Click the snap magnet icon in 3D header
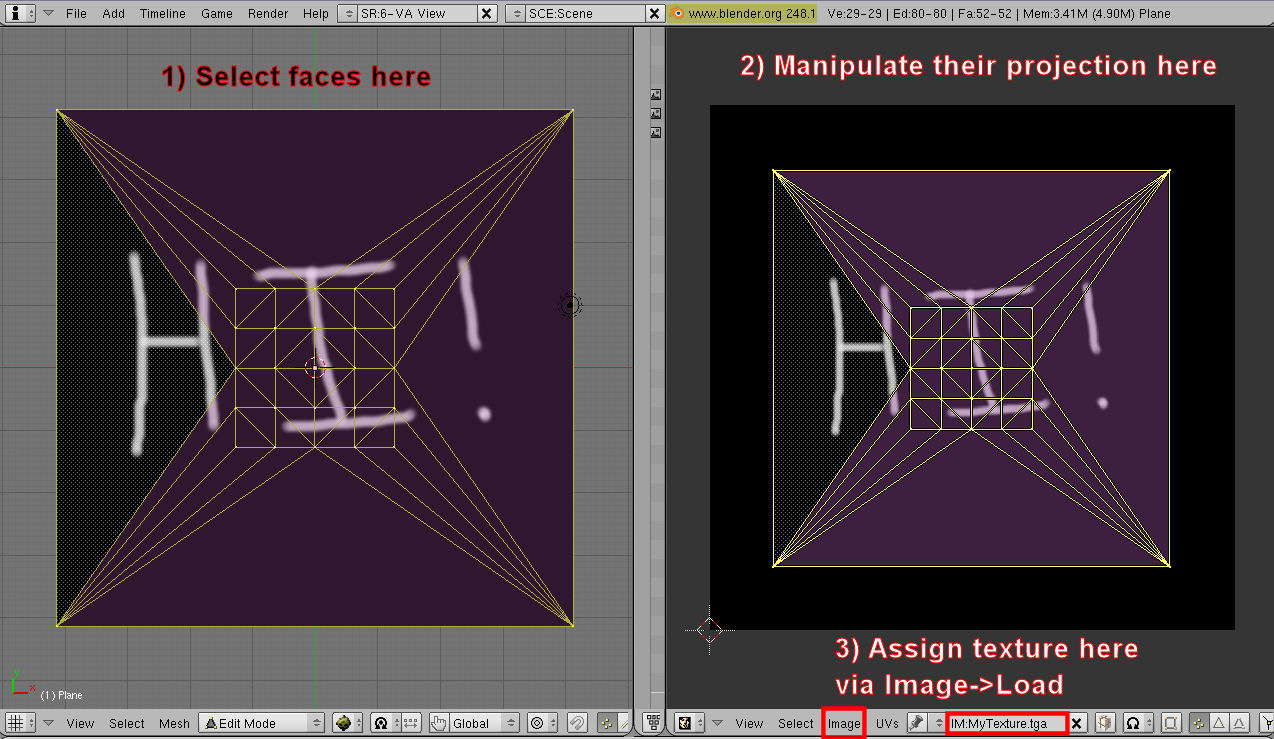Viewport: 1274px width, 739px height. [577, 723]
